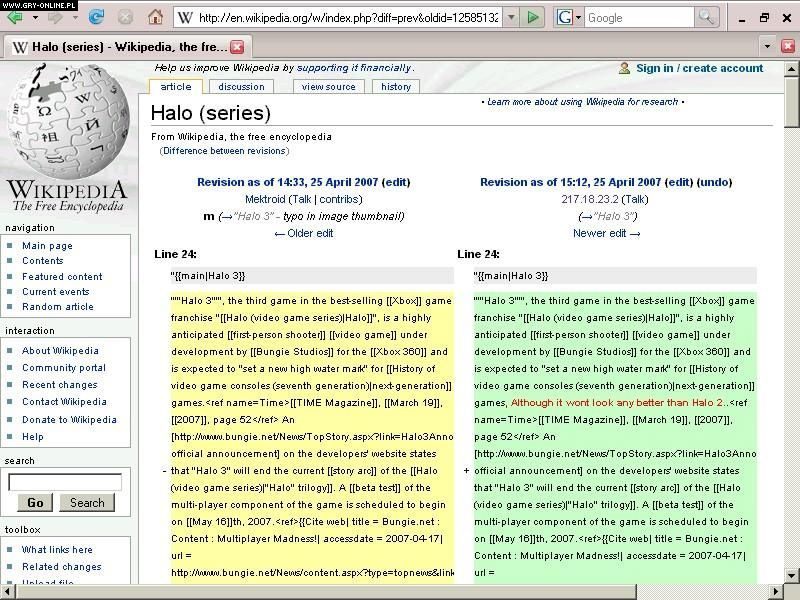
Task: Open the Google search engine dropdown
Action: [567, 17]
